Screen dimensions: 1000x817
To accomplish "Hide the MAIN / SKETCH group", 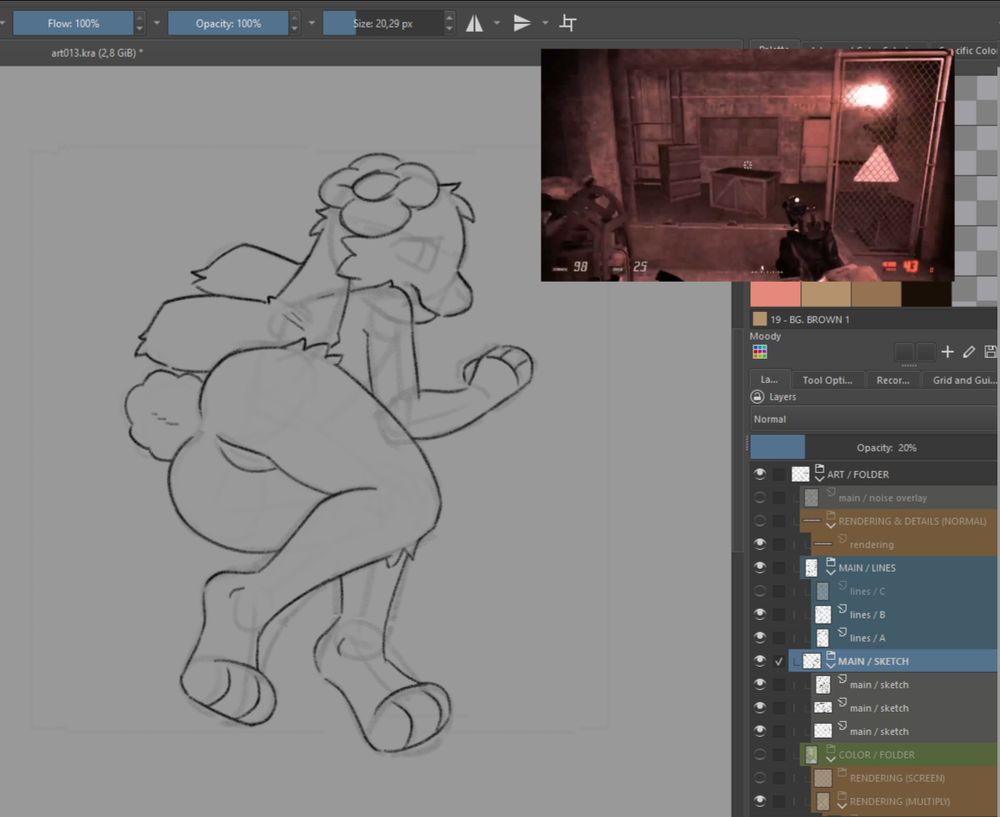I will click(760, 661).
